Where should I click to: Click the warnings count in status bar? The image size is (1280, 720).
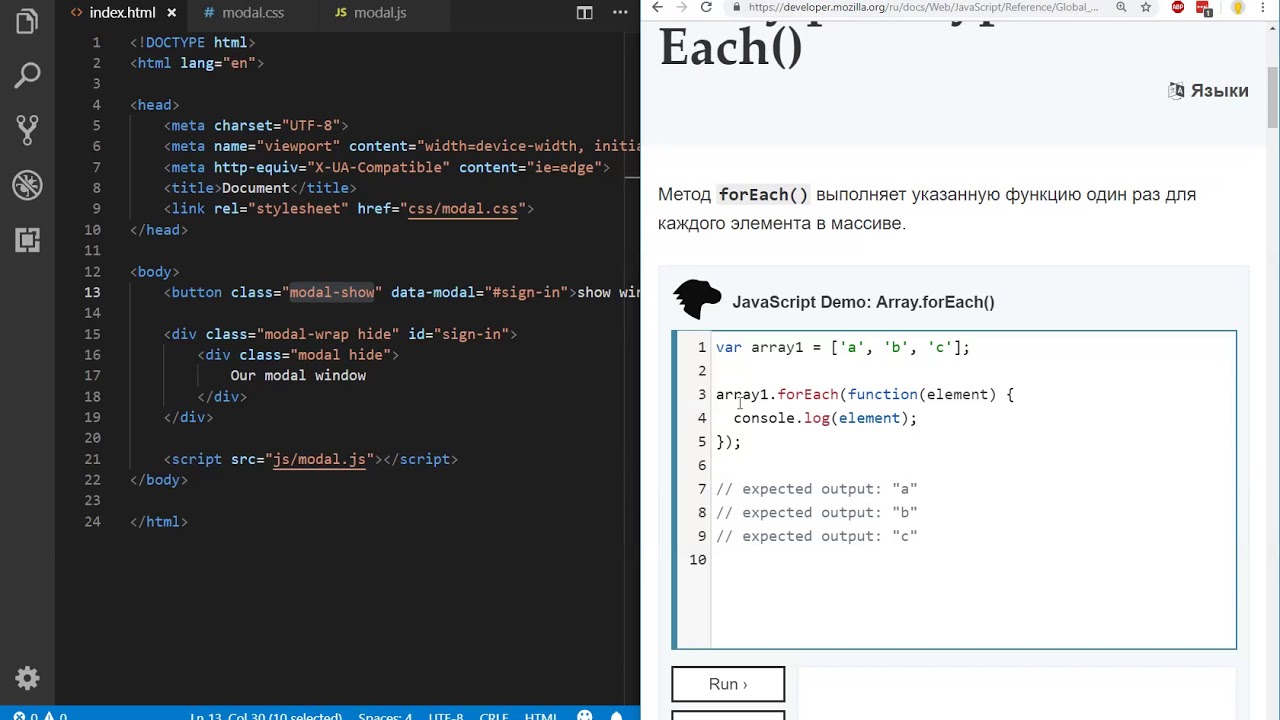coord(56,716)
